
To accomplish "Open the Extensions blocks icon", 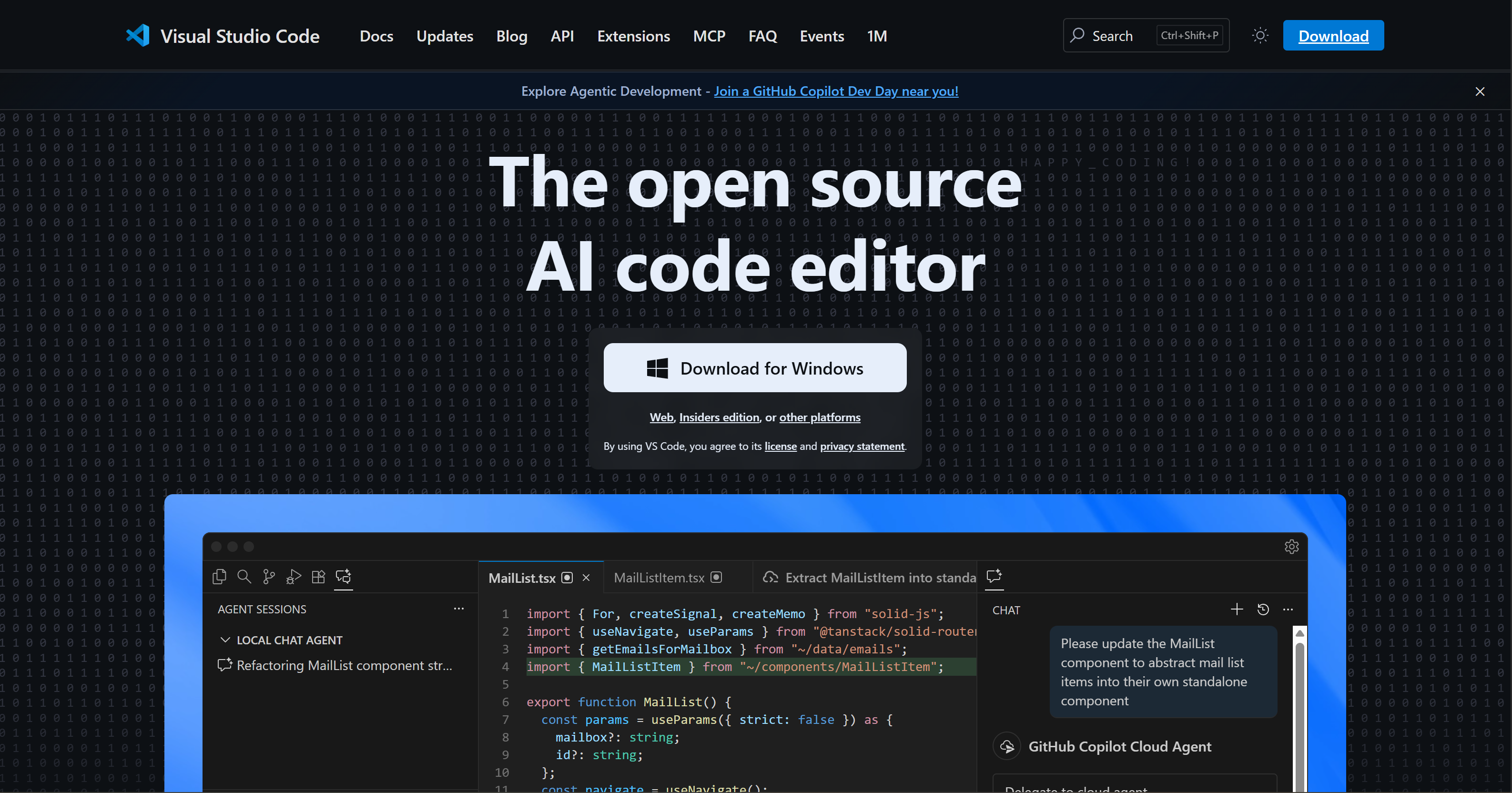I will (x=318, y=577).
